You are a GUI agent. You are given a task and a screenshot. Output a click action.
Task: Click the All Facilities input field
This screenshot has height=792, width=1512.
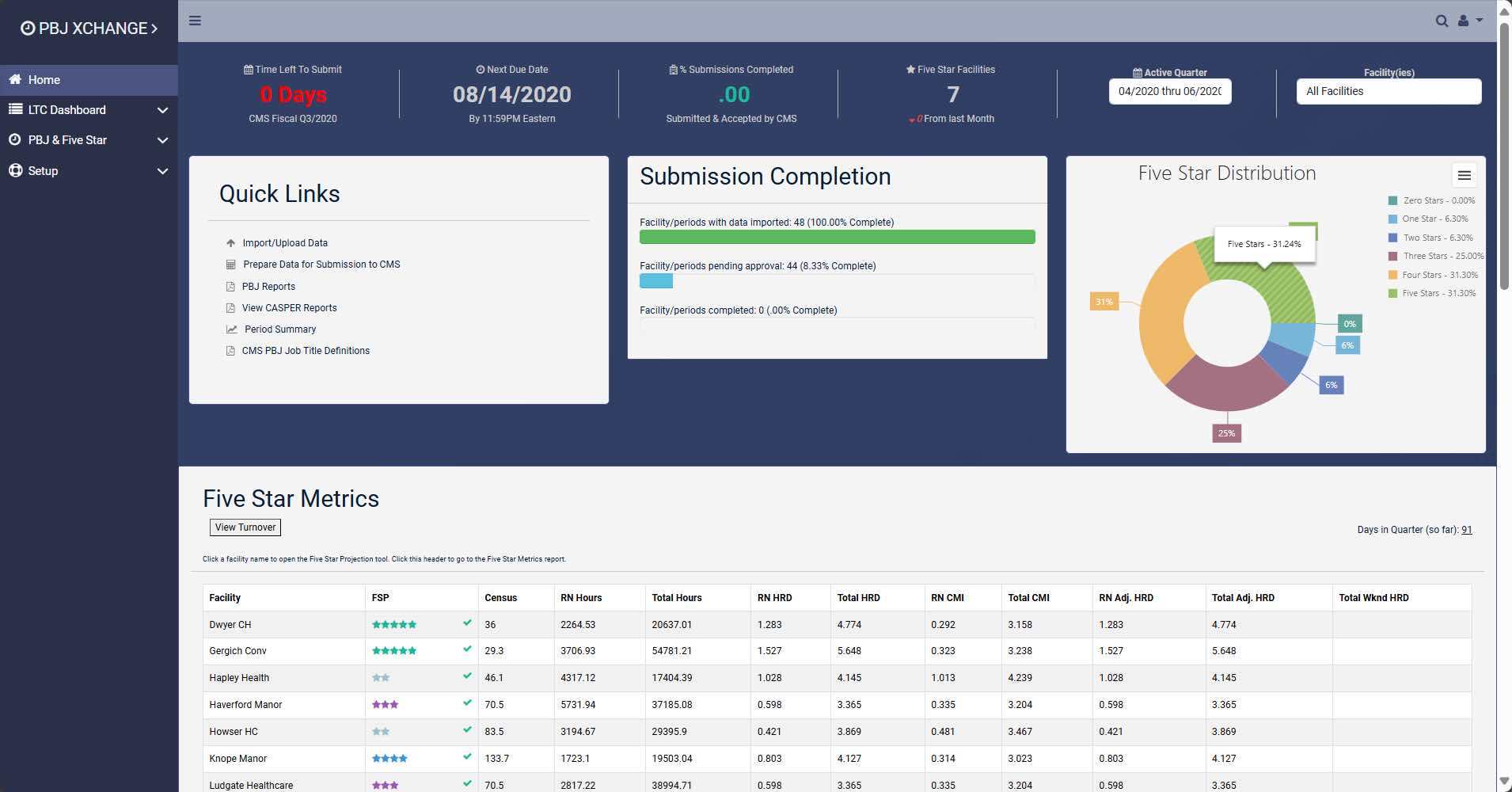click(x=1388, y=91)
